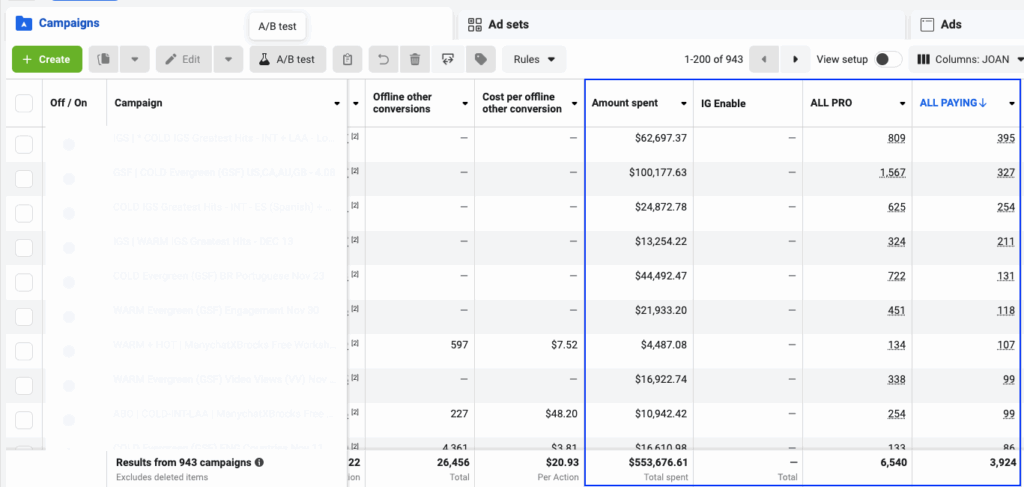Click the ALL PRO value 722
The height and width of the screenshot is (487, 1024).
tap(897, 276)
